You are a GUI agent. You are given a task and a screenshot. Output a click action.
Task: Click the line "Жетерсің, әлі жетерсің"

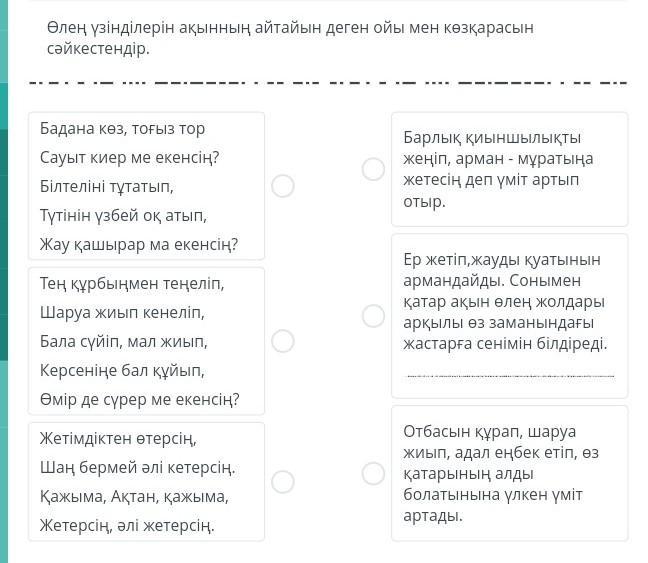127,525
